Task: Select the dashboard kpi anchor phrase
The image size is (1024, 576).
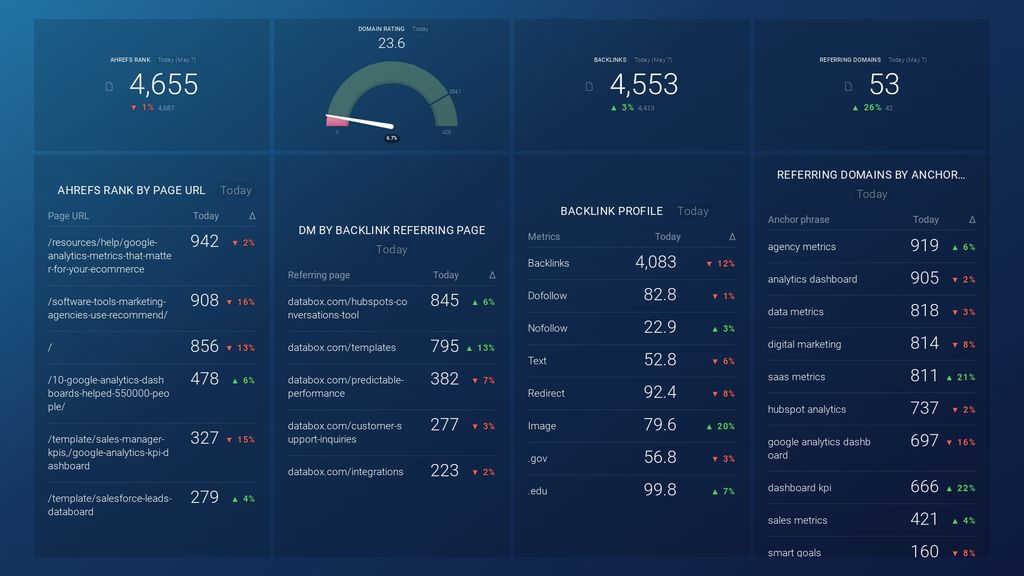Action: point(799,488)
